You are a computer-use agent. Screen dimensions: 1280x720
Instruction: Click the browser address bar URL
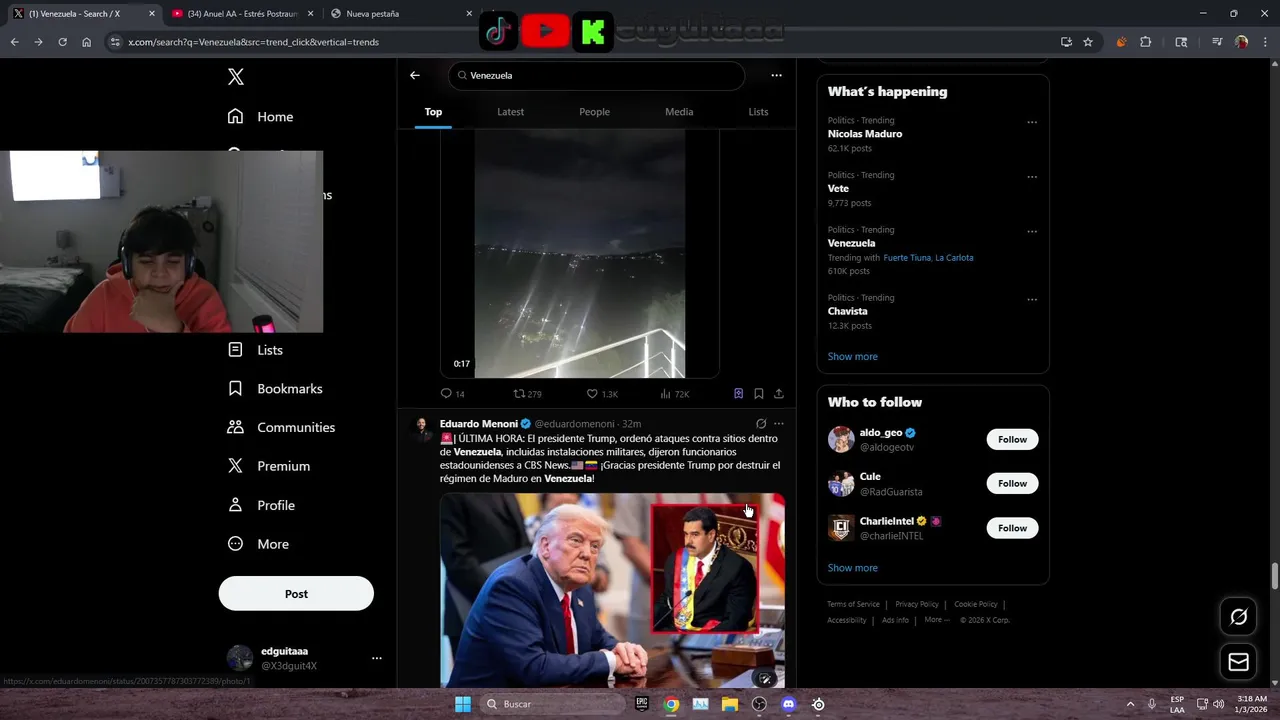click(x=253, y=42)
